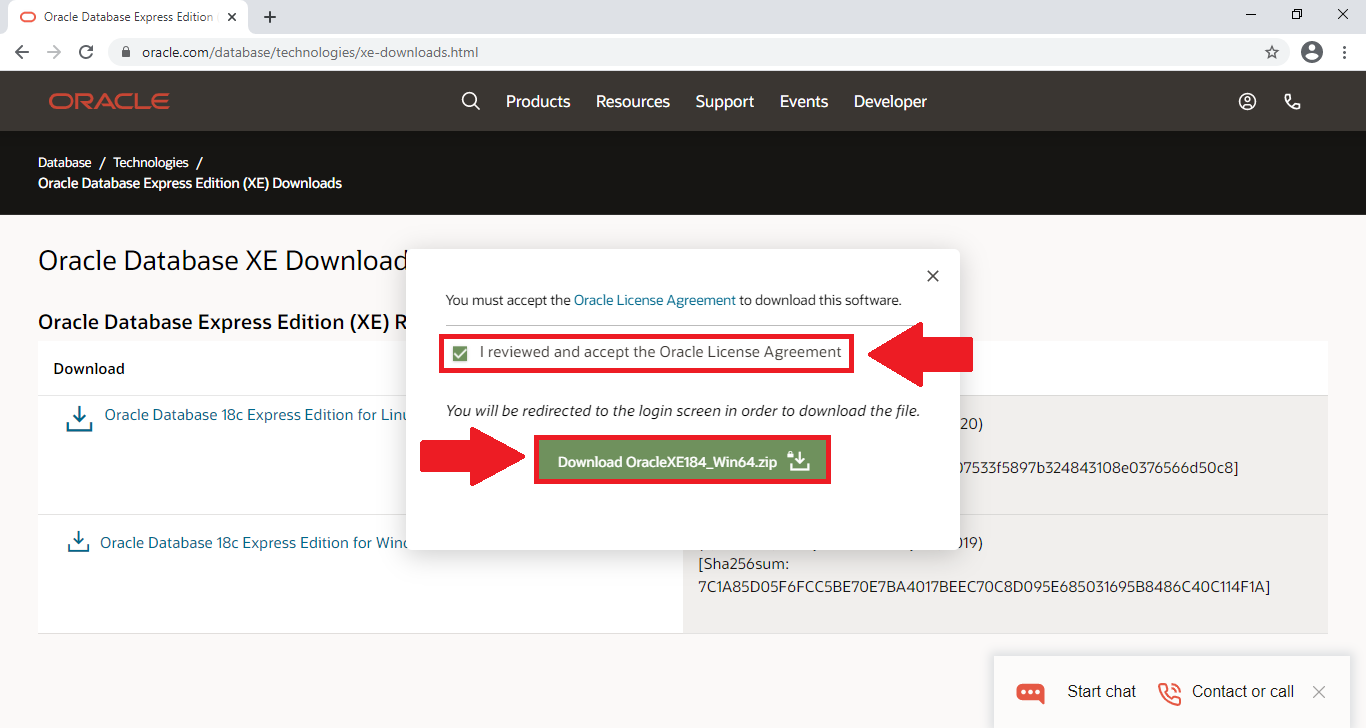Open the Developer menu
The height and width of the screenshot is (728, 1366).
tap(890, 101)
